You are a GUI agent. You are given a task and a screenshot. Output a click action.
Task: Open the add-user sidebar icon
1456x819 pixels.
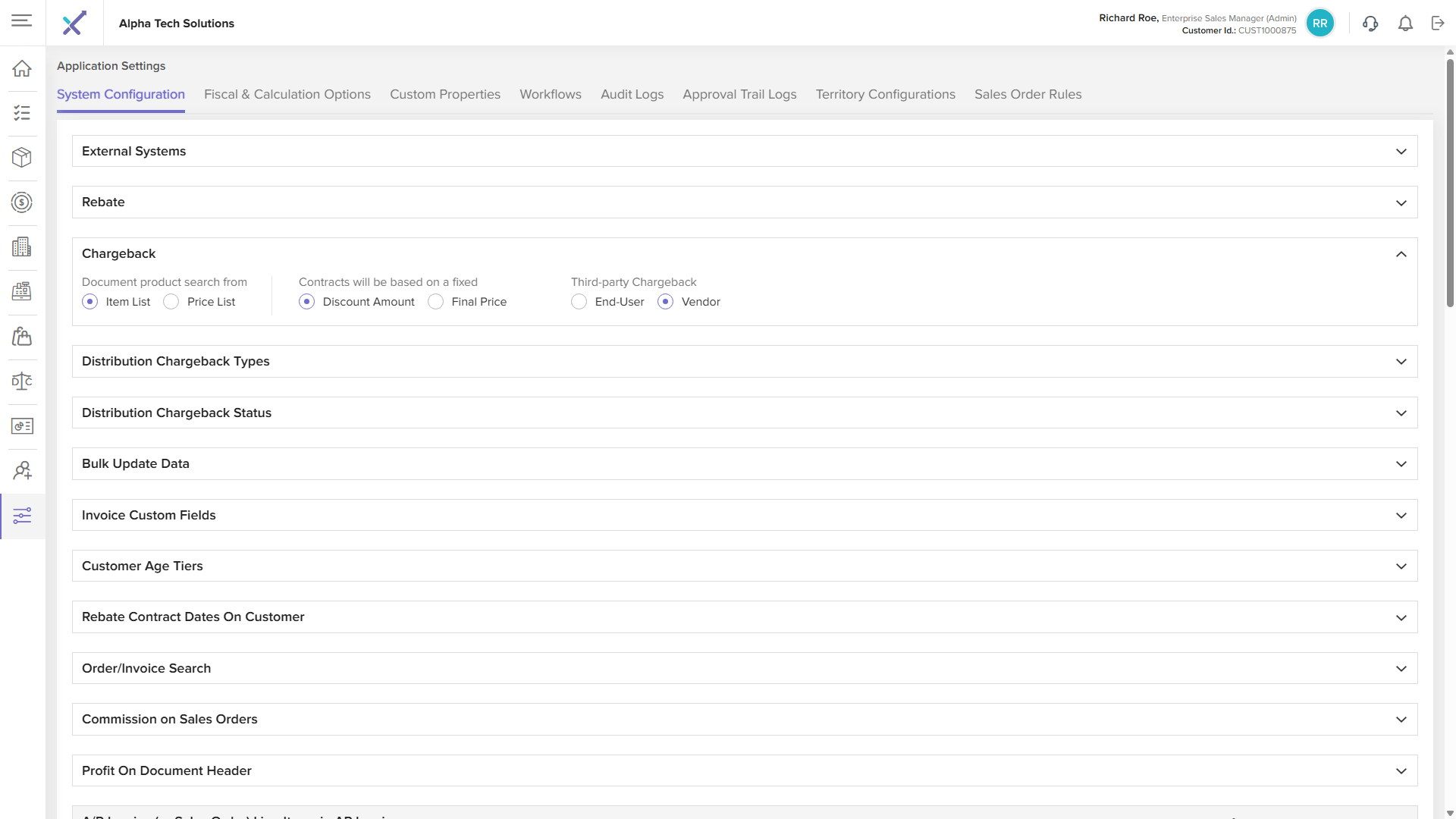22,471
